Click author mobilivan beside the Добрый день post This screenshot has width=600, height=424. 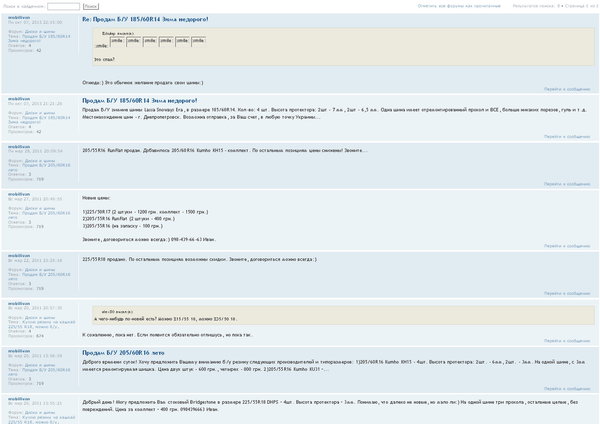[19, 398]
